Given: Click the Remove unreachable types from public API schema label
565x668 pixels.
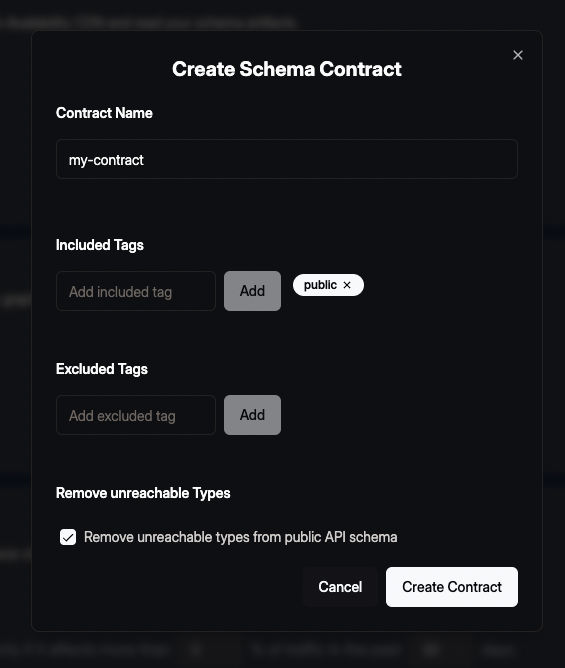Looking at the screenshot, I should tap(240, 537).
